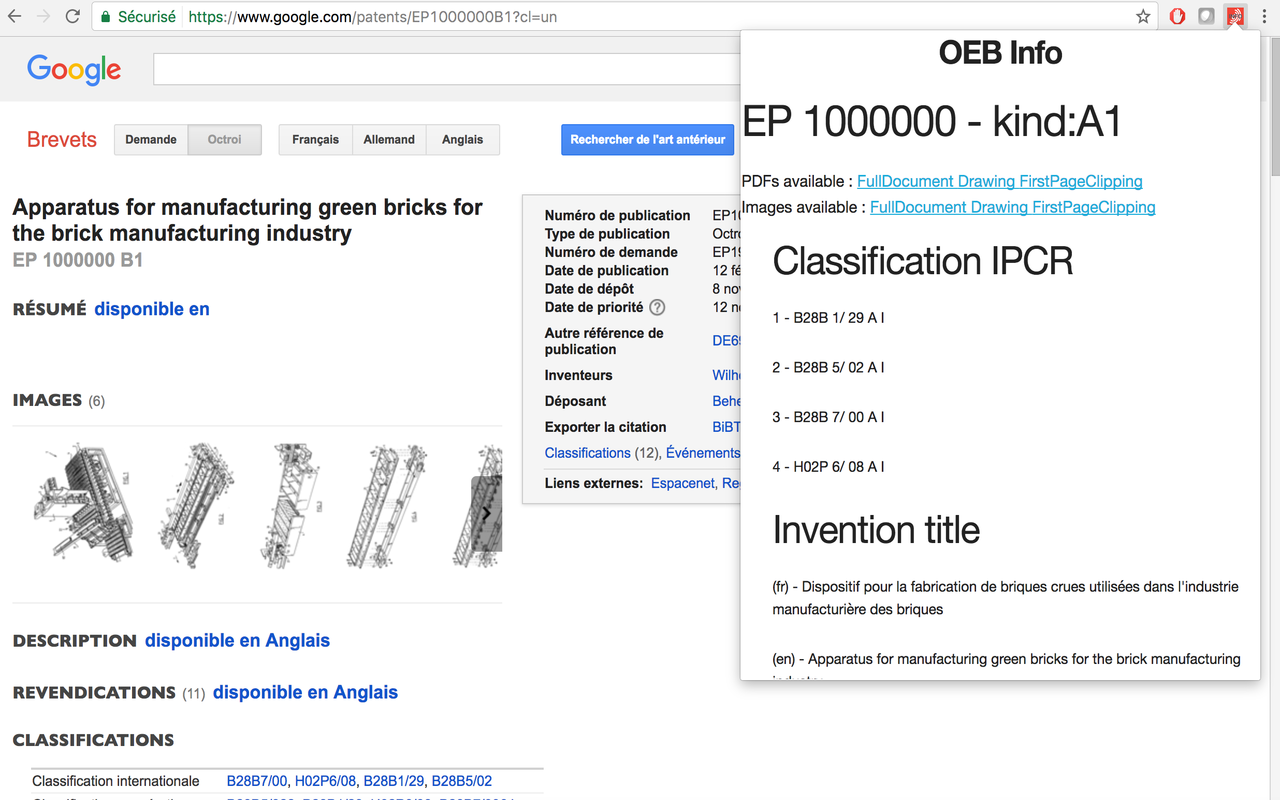
Task: Click classification B28B1/29 link
Action: 393,781
